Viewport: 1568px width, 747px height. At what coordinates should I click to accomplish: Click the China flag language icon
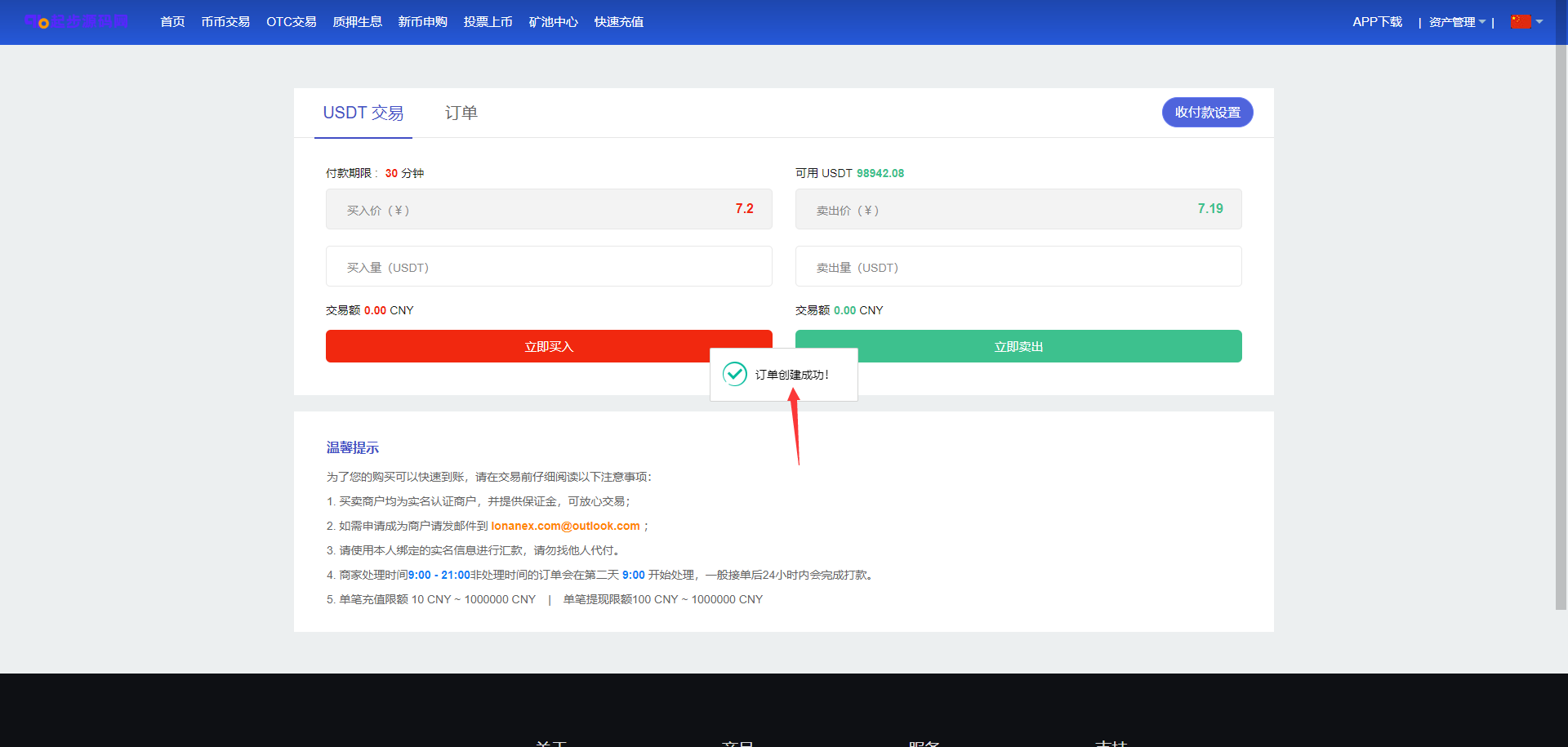tap(1520, 22)
